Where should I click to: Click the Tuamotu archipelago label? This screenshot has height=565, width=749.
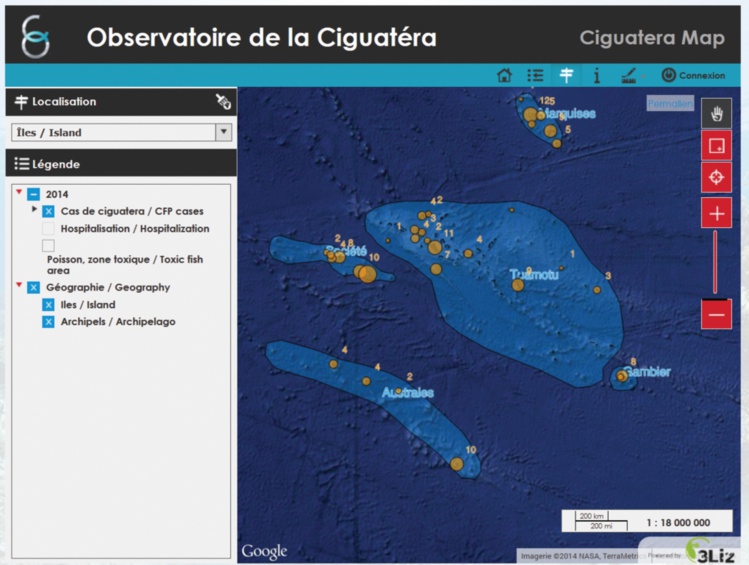(534, 274)
